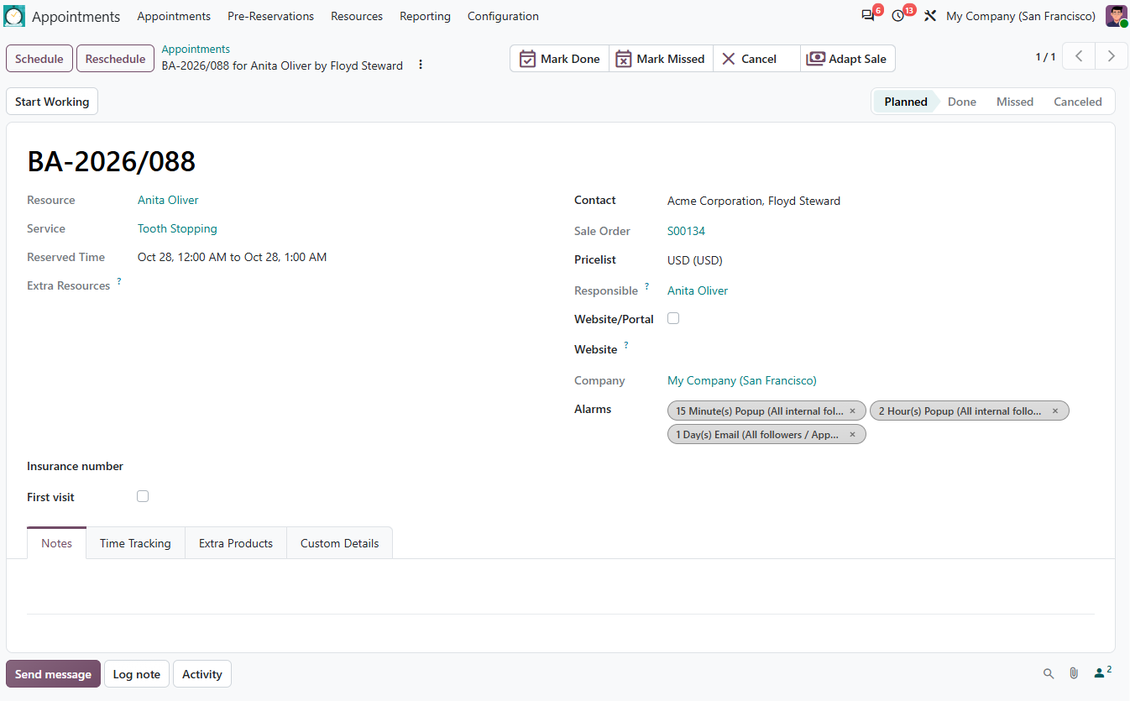Open the user avatar menu
The height and width of the screenshot is (701, 1130).
tap(1116, 16)
